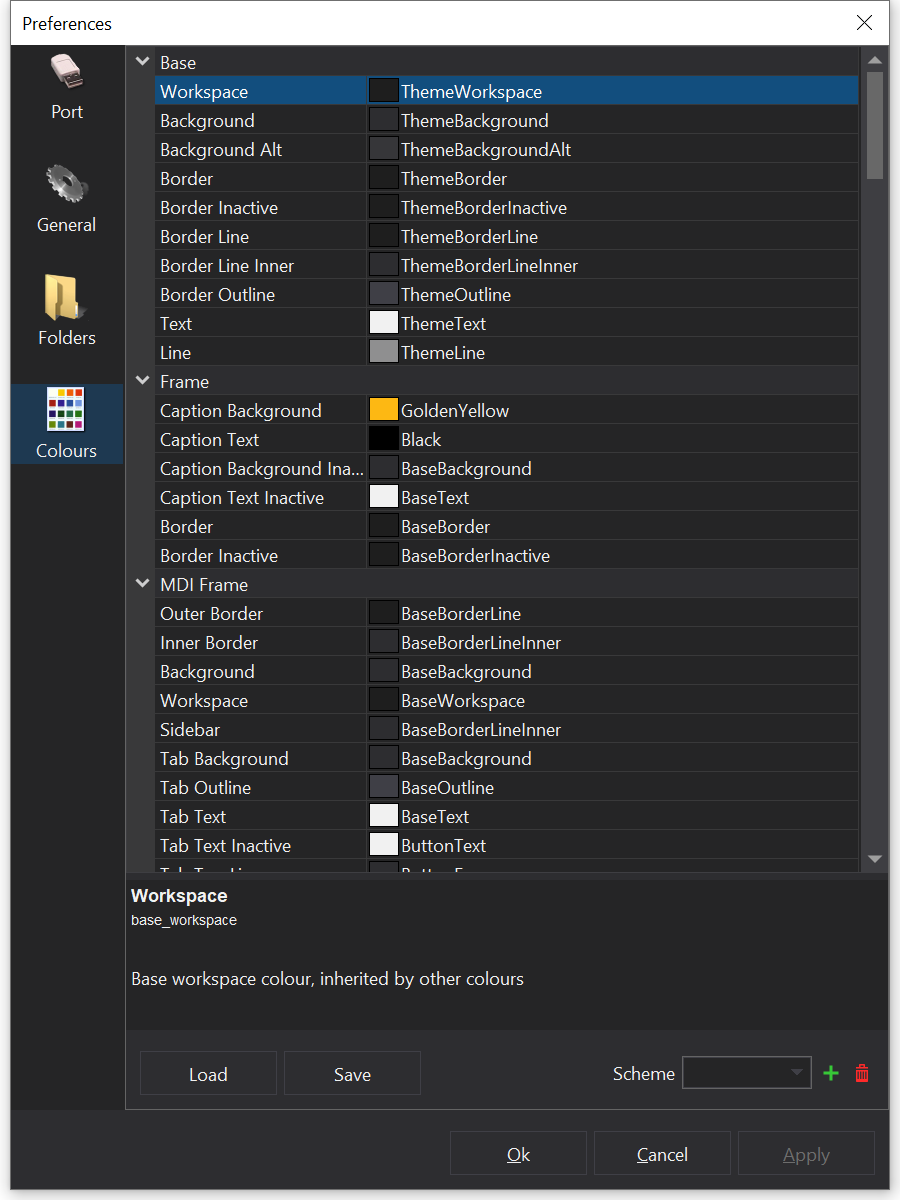The height and width of the screenshot is (1200, 900).
Task: Click the scrollbar down arrow
Action: [x=875, y=858]
